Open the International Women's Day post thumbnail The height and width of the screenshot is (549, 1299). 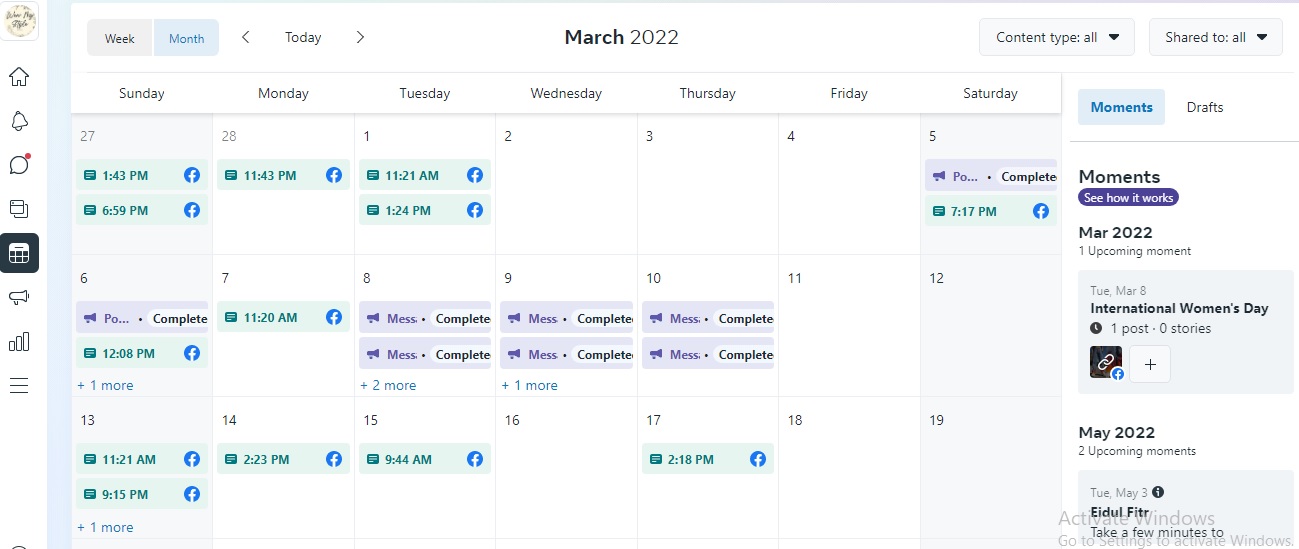click(x=1106, y=363)
